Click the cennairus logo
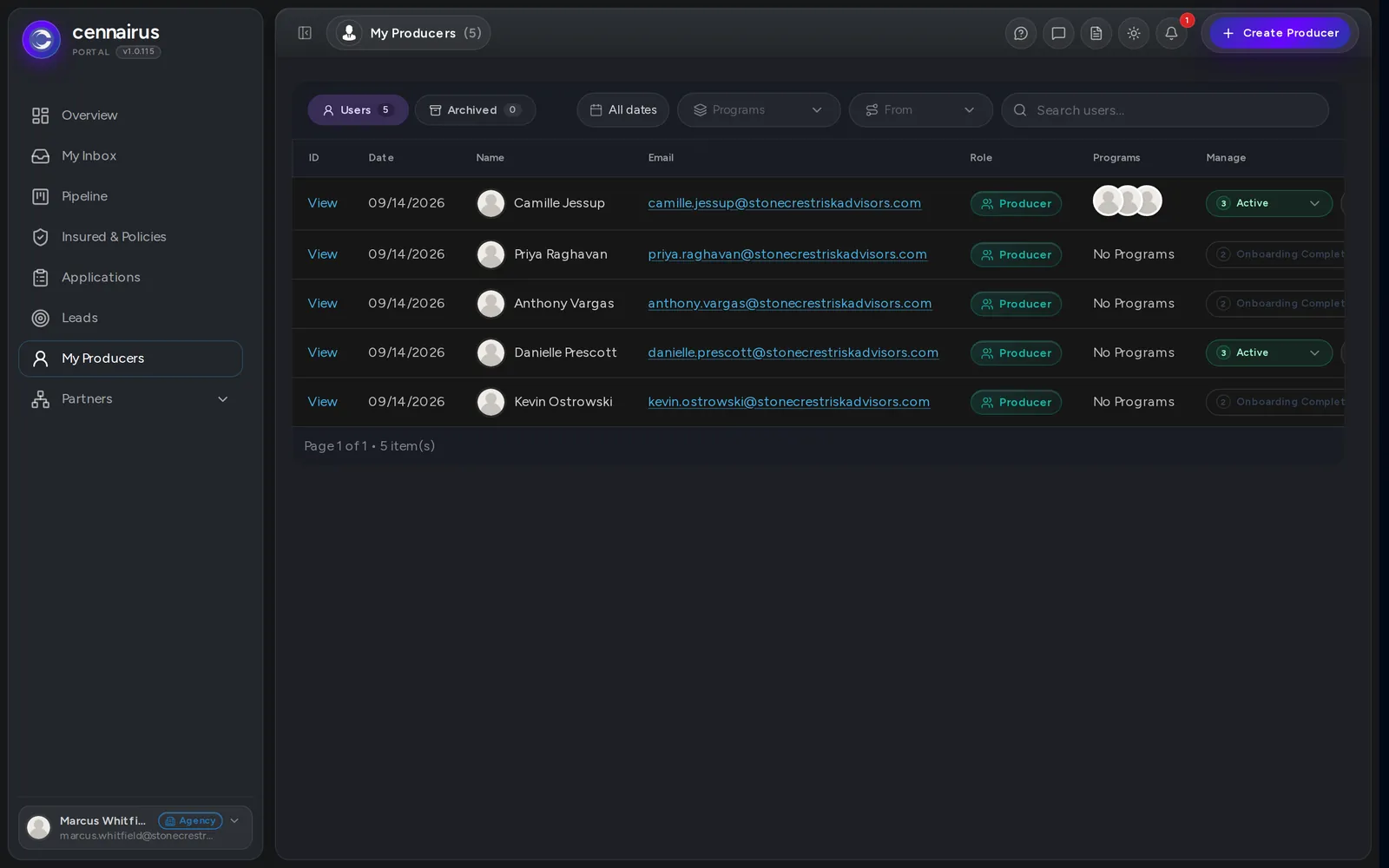The height and width of the screenshot is (868, 1389). 41,39
